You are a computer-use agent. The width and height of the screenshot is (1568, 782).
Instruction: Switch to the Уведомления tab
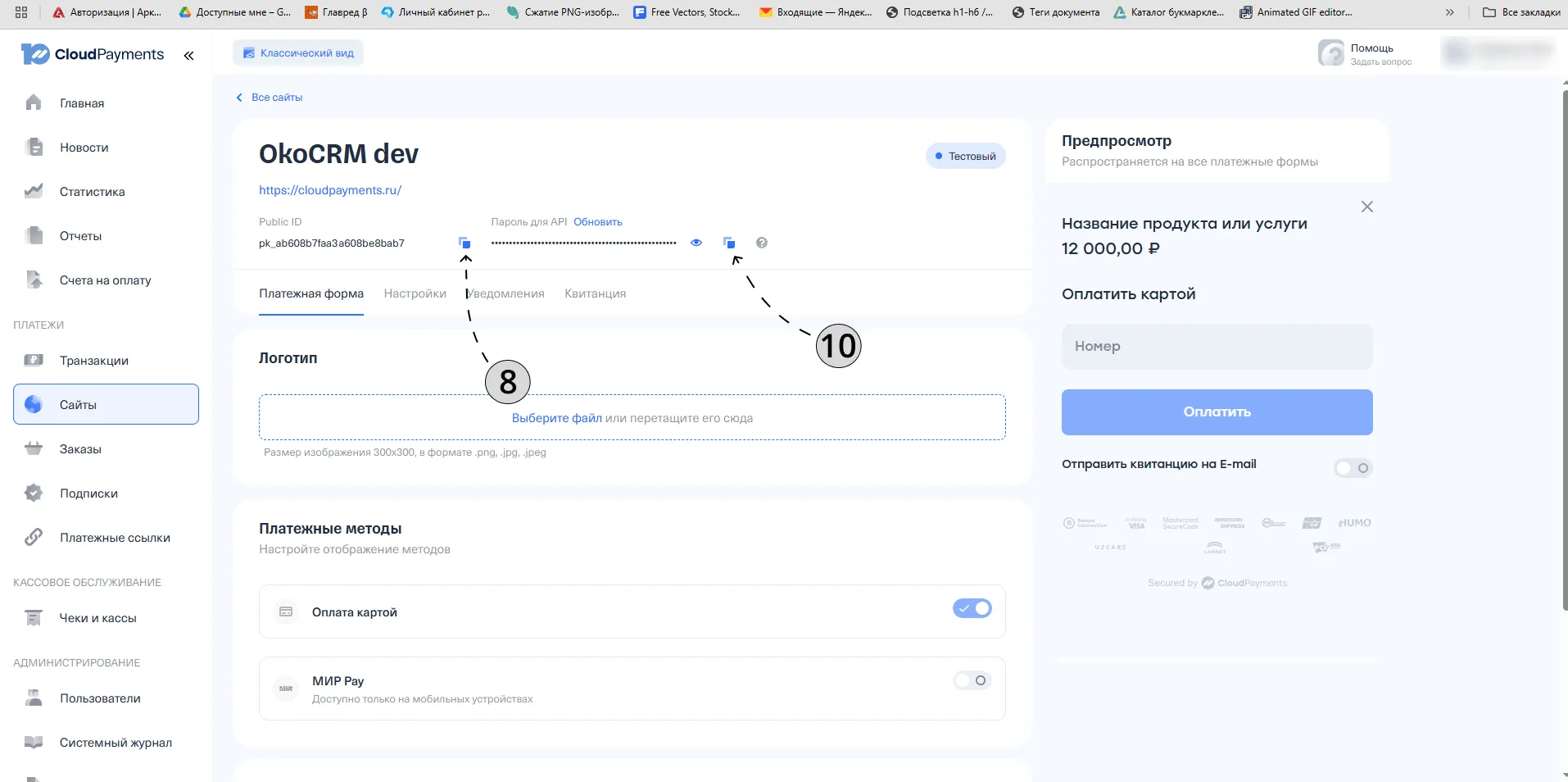tap(505, 293)
